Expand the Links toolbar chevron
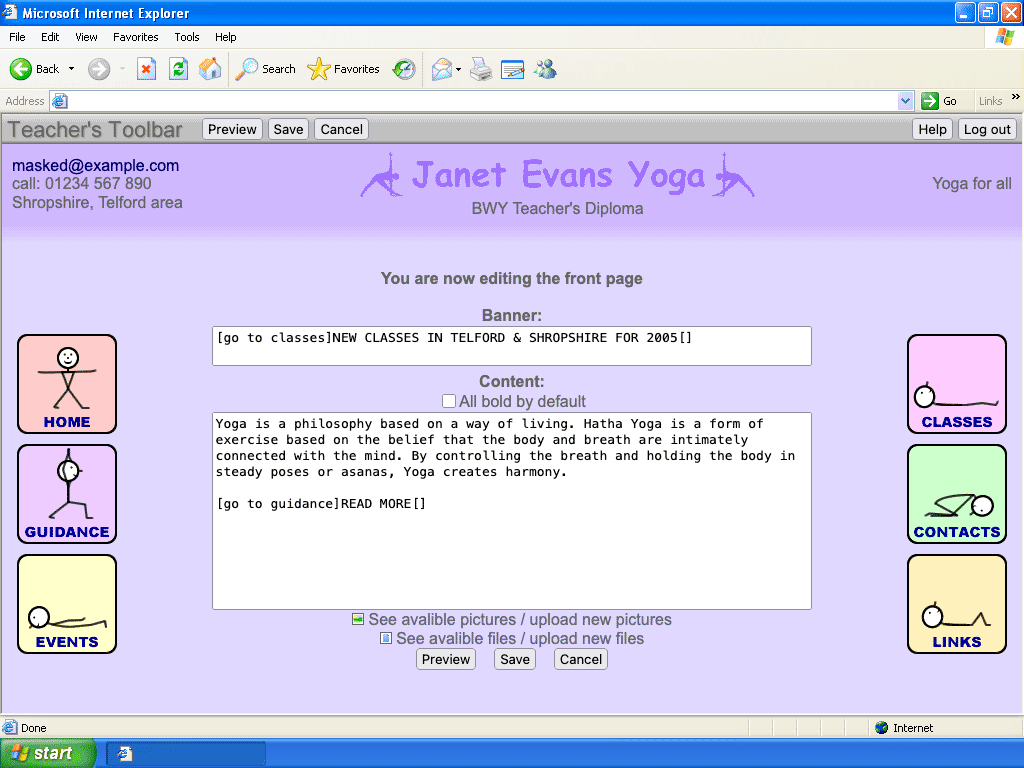The width and height of the screenshot is (1024, 768). (1016, 97)
